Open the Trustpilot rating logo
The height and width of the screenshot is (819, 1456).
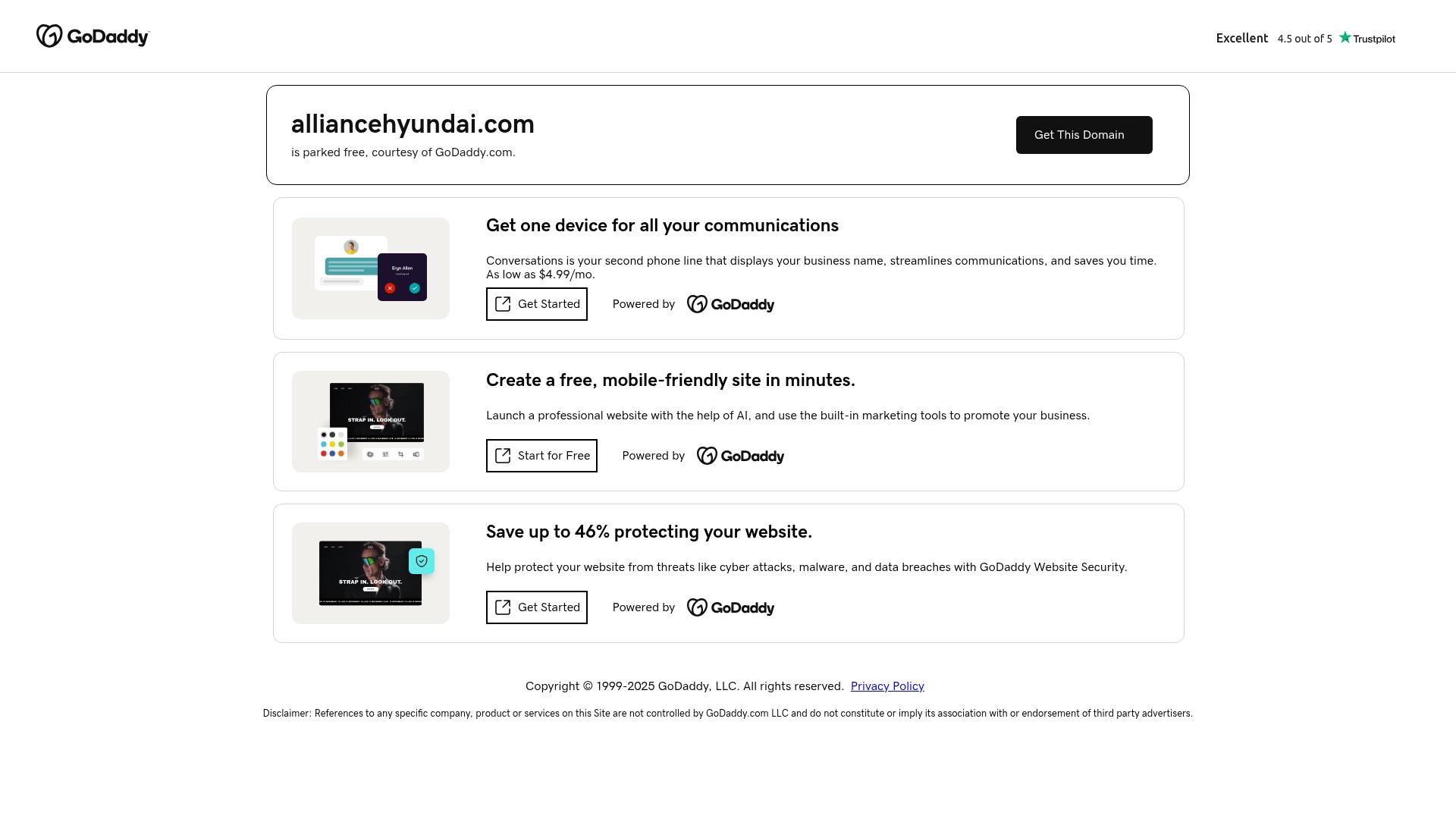[1367, 38]
